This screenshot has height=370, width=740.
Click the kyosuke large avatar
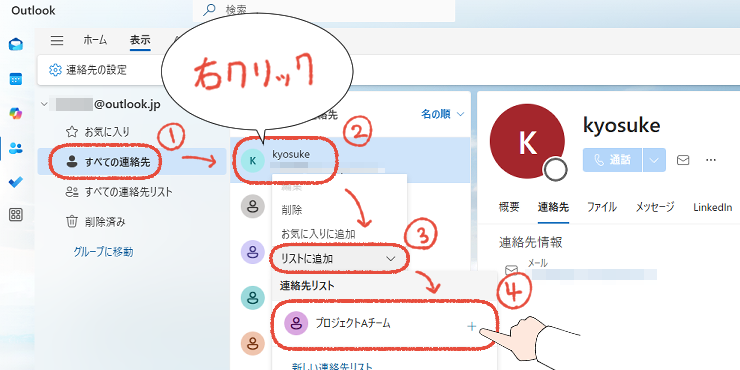[527, 141]
